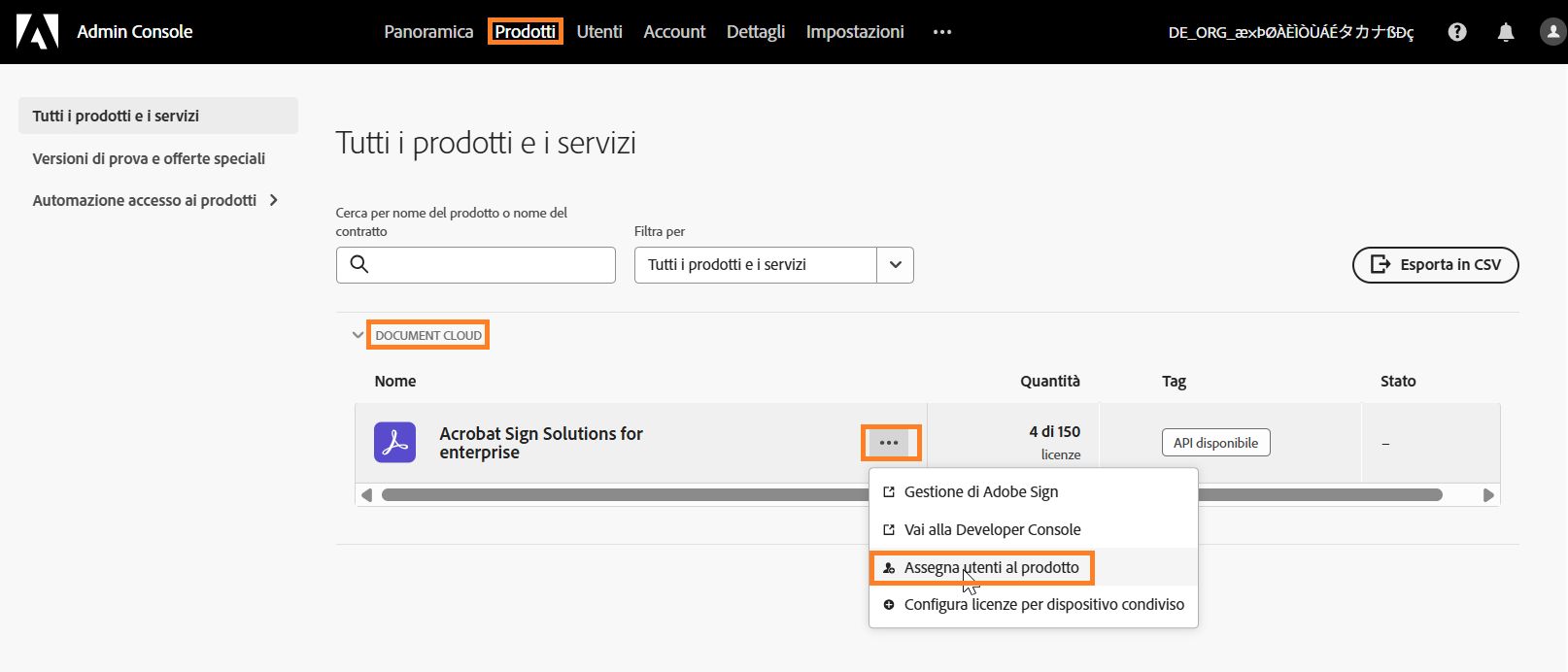The height and width of the screenshot is (672, 1568).
Task: Open the Acrobat Sign row actions menu
Action: (x=889, y=443)
